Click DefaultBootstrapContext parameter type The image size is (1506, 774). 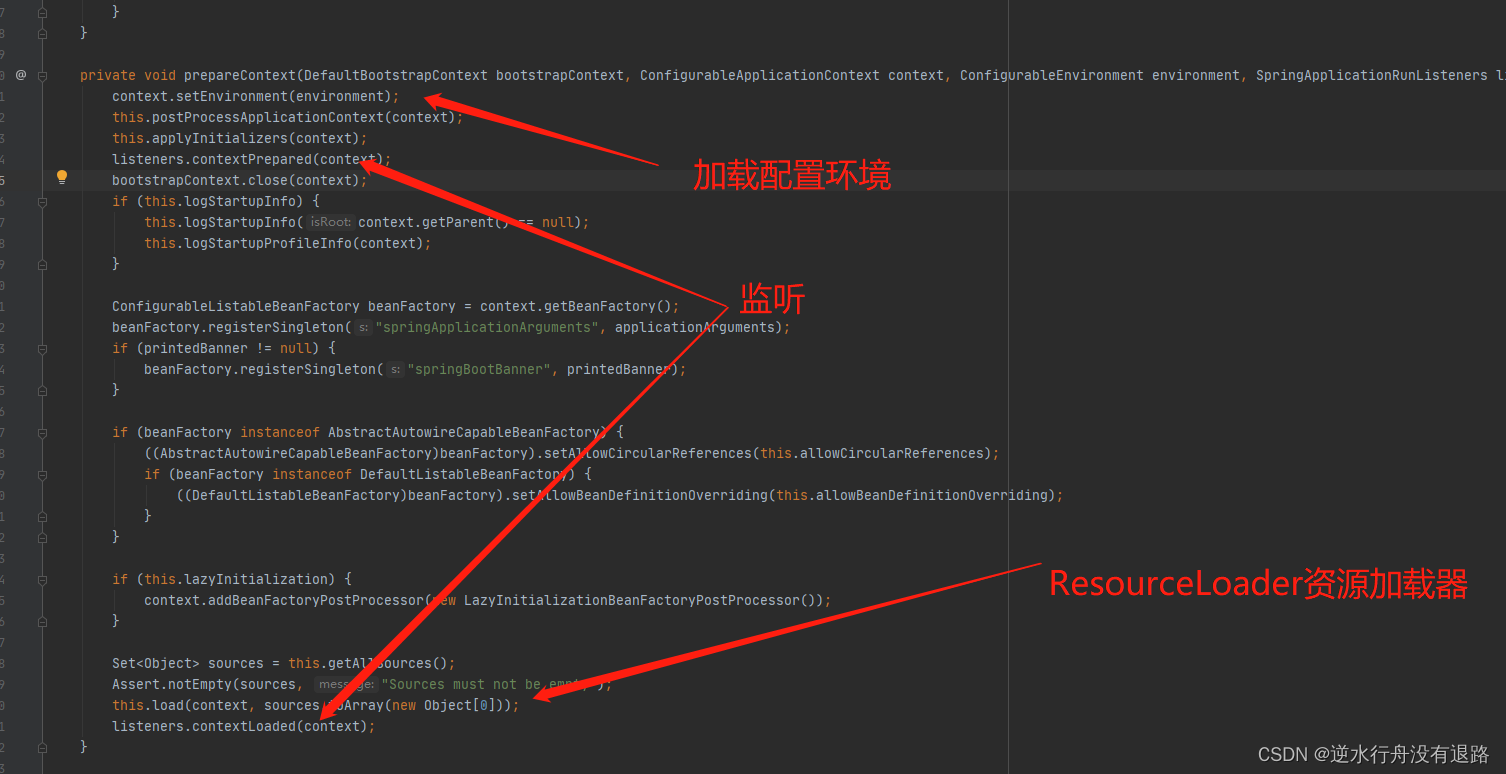[396, 75]
